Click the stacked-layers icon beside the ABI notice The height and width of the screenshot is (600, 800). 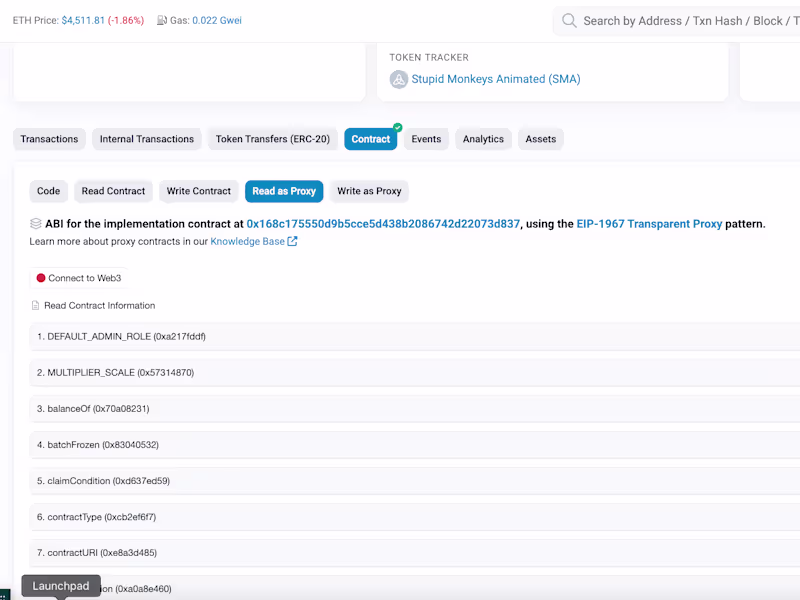pyautogui.click(x=35, y=223)
